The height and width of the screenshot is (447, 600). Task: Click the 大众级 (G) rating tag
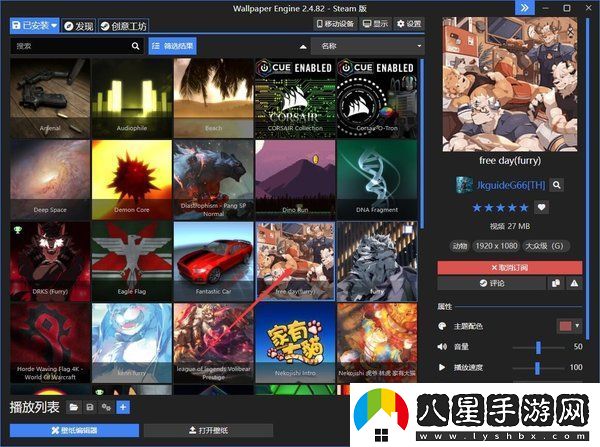click(x=546, y=246)
